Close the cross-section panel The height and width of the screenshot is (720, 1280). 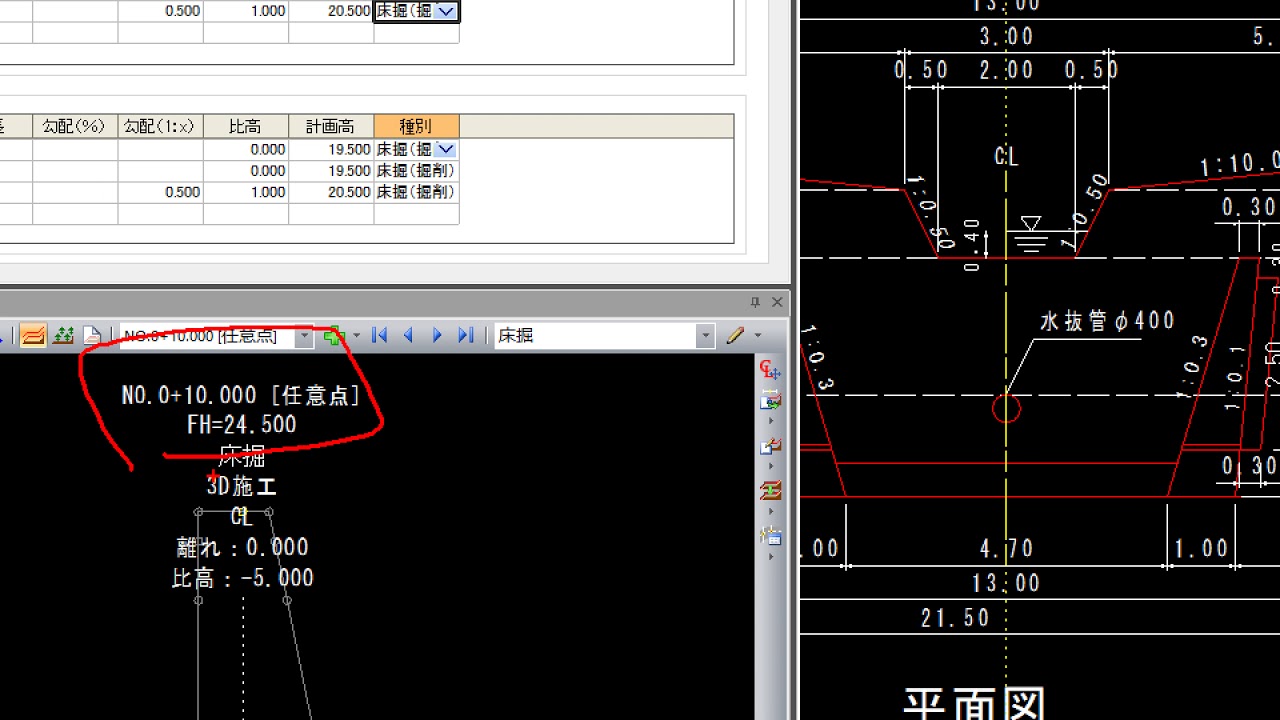(777, 302)
